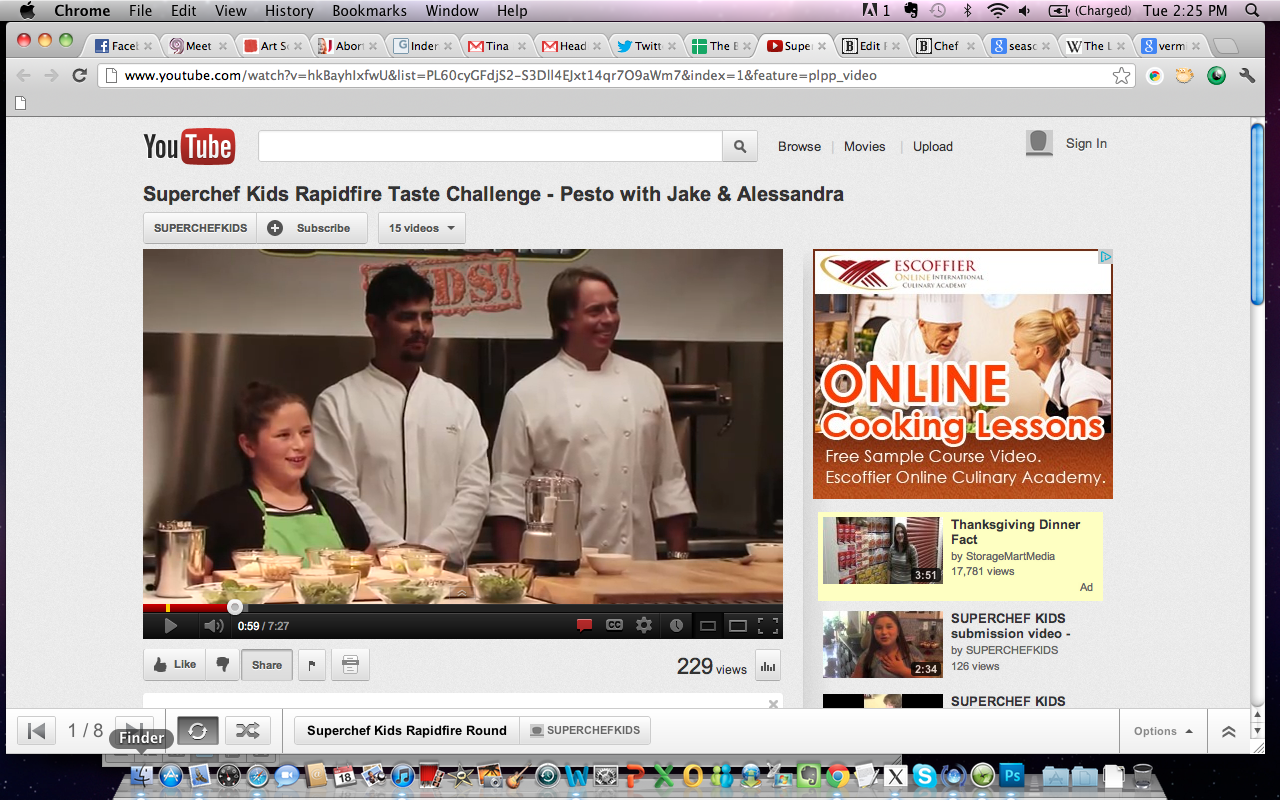Enter fullscreen mode in the video player
1280x800 pixels.
[x=768, y=626]
